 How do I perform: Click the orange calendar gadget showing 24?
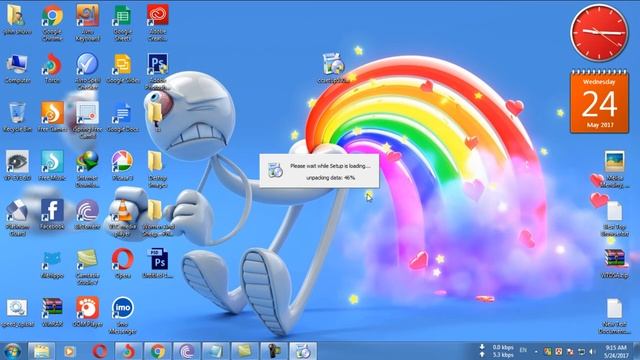click(599, 102)
